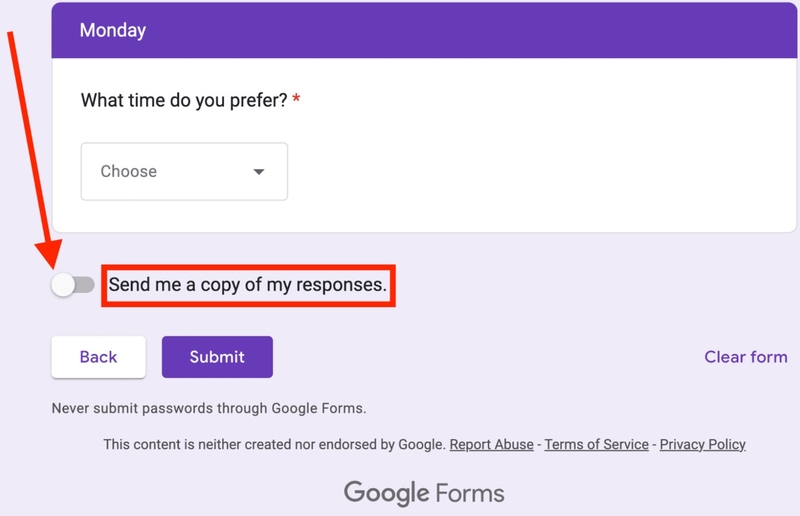Click the 'Clear form' link
The image size is (800, 516).
click(x=745, y=357)
